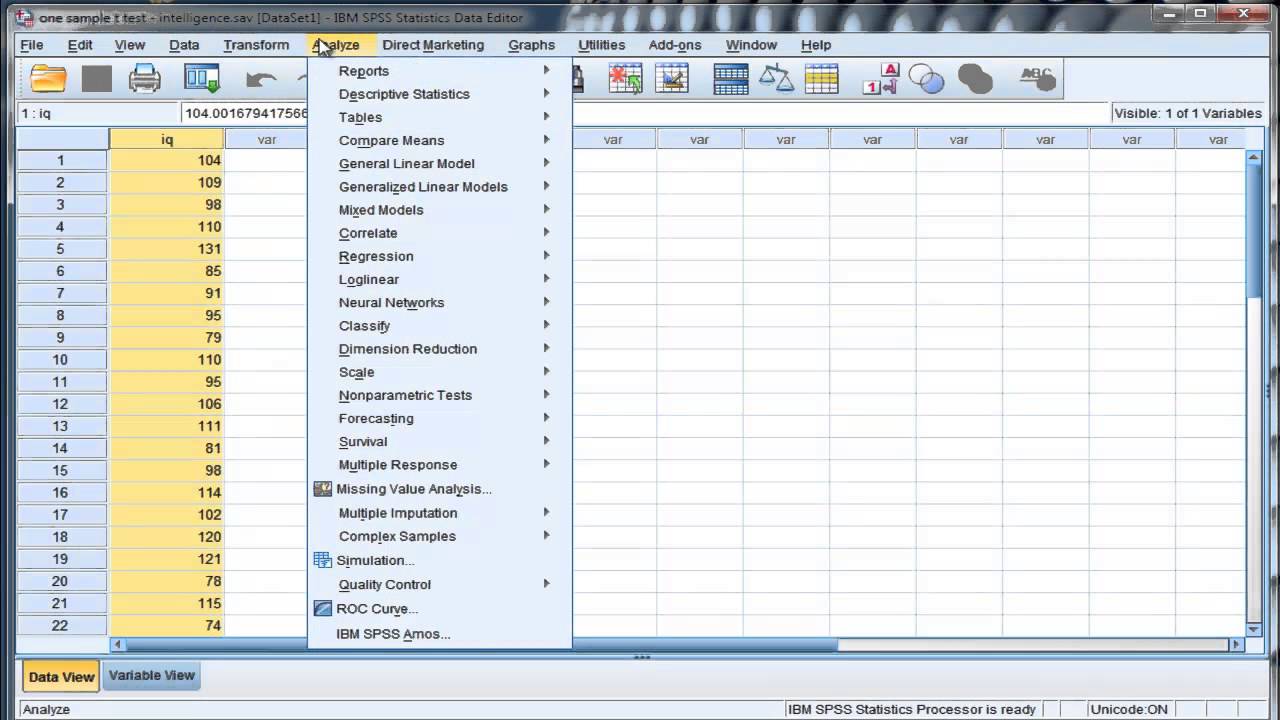This screenshot has width=1280, height=720.
Task: Open the Transform menu
Action: [256, 45]
